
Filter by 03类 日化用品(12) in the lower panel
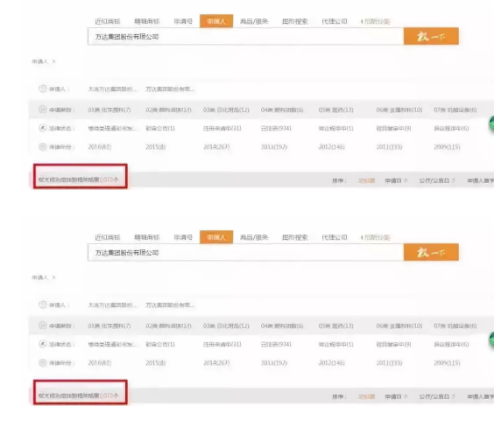pos(226,326)
